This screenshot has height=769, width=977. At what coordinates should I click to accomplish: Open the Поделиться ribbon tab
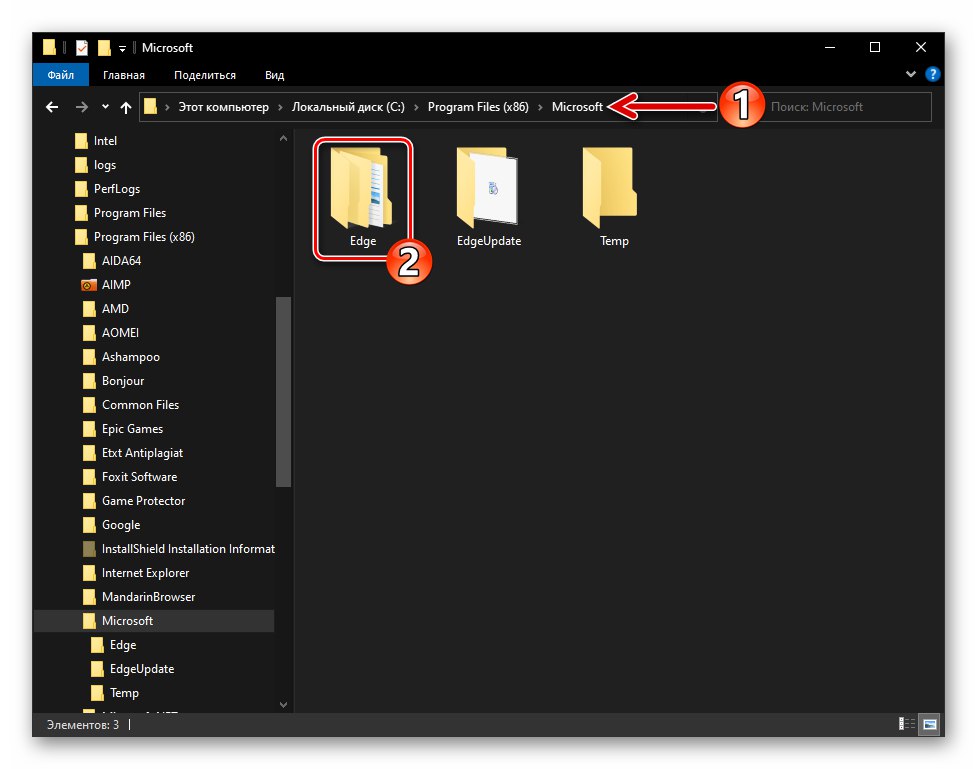[x=204, y=75]
